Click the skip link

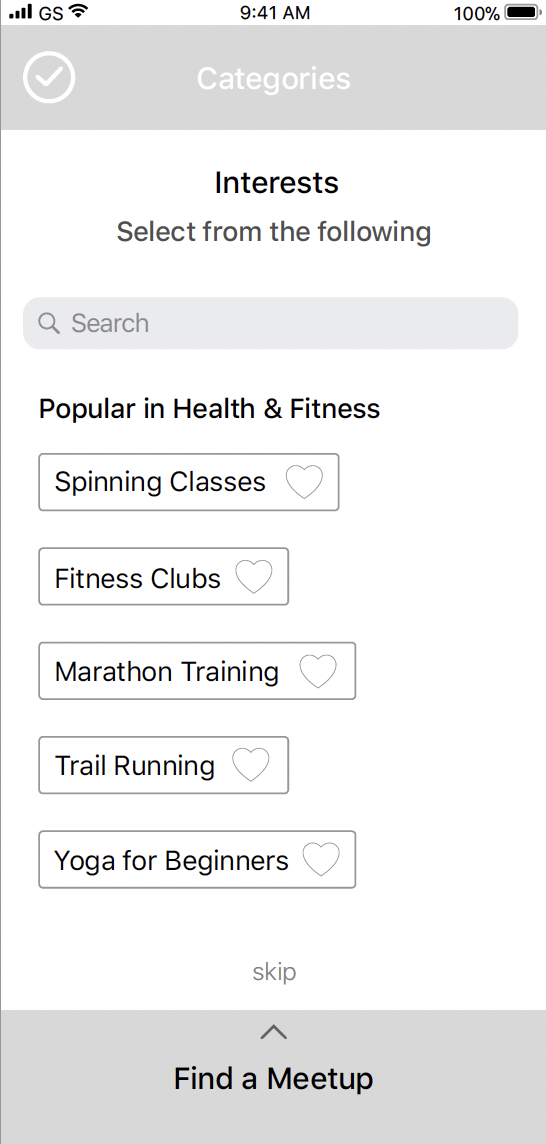click(x=274, y=972)
